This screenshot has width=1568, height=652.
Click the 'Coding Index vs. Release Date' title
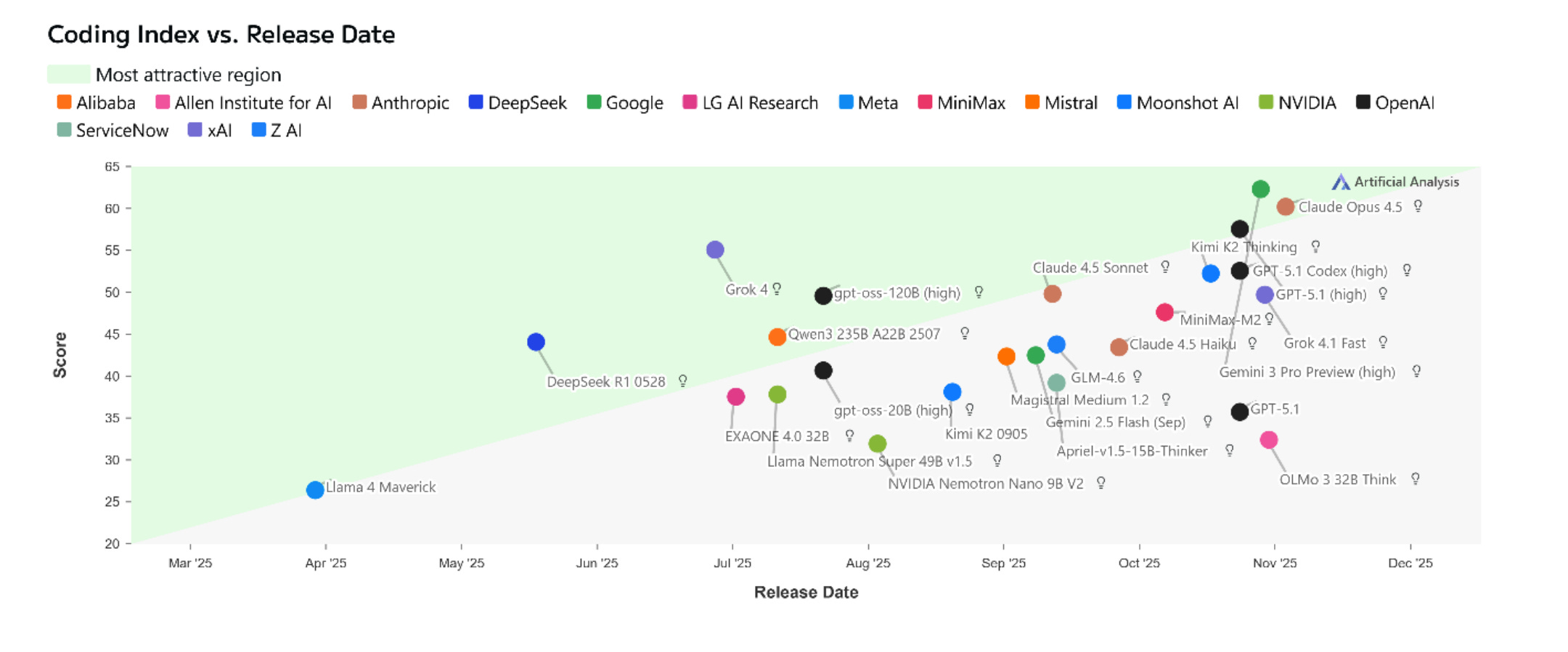pos(221,34)
